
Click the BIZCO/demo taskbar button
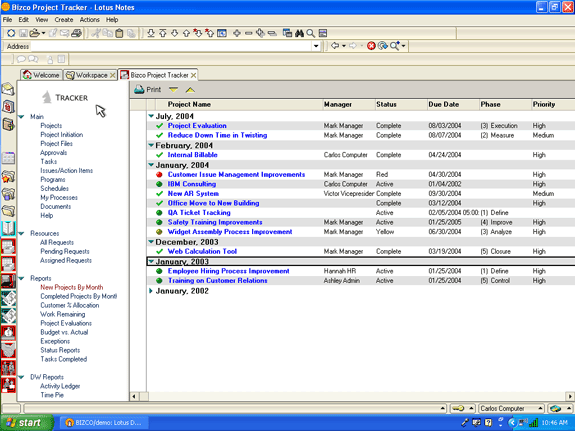pos(104,423)
